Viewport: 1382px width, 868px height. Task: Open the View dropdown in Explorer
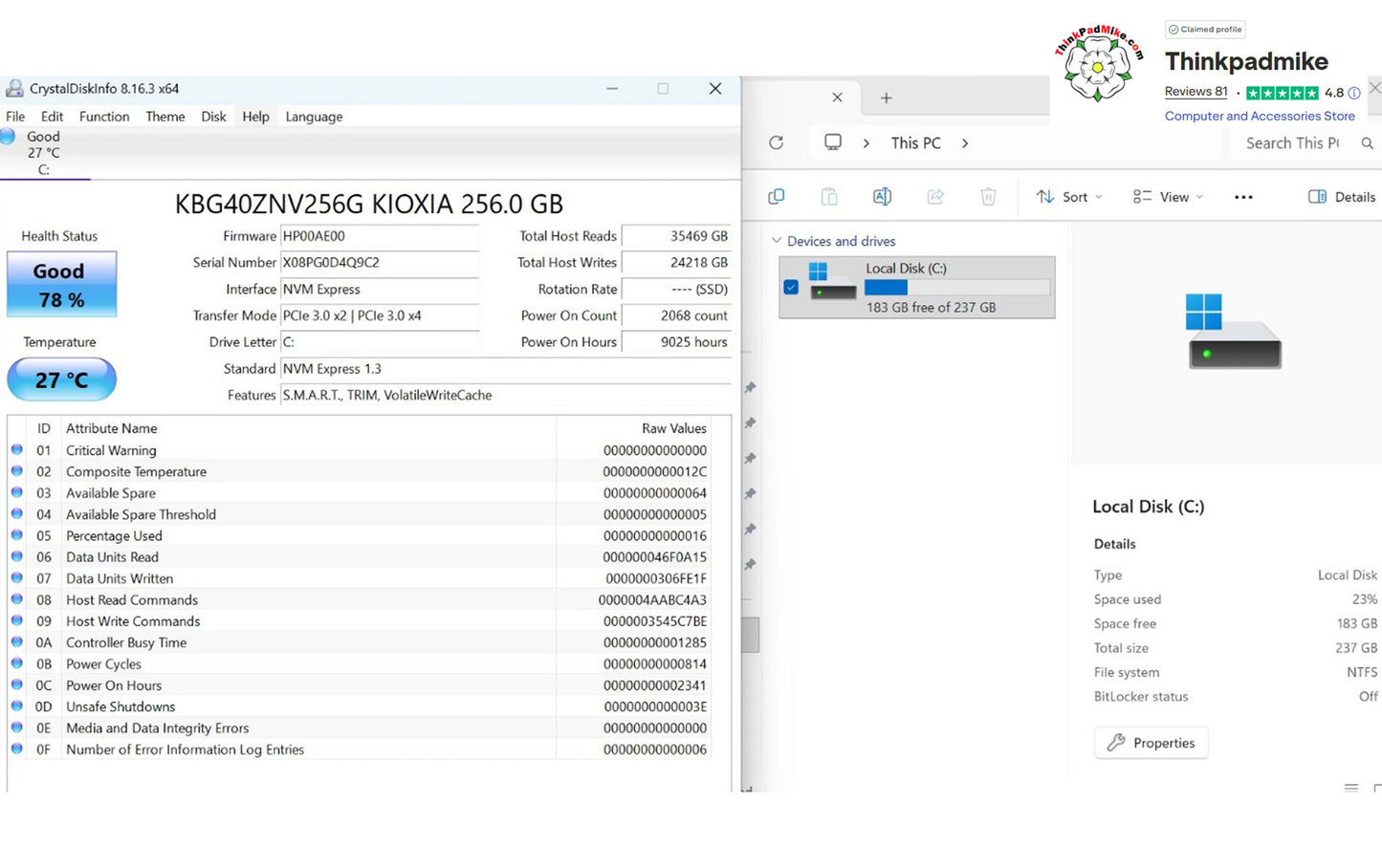(1168, 197)
